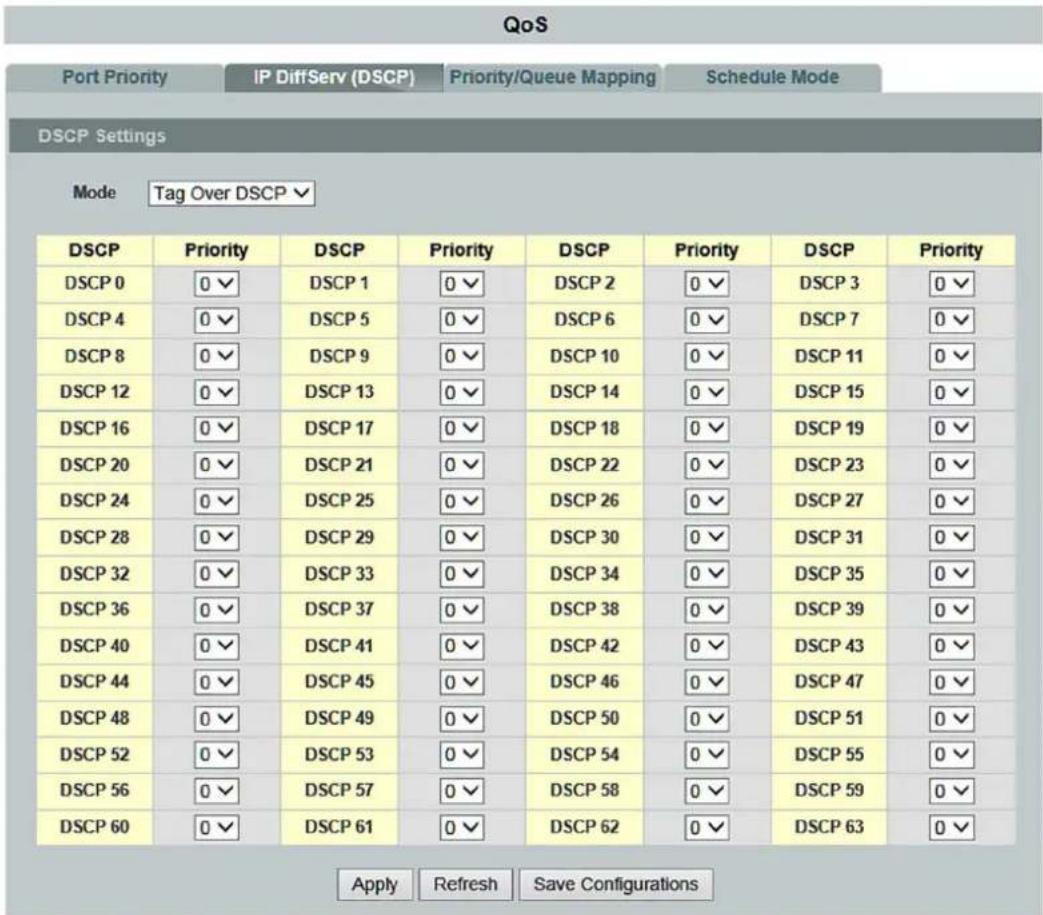This screenshot has width=1043, height=915.
Task: Select priority dropdown for DSCP 58
Action: [706, 791]
